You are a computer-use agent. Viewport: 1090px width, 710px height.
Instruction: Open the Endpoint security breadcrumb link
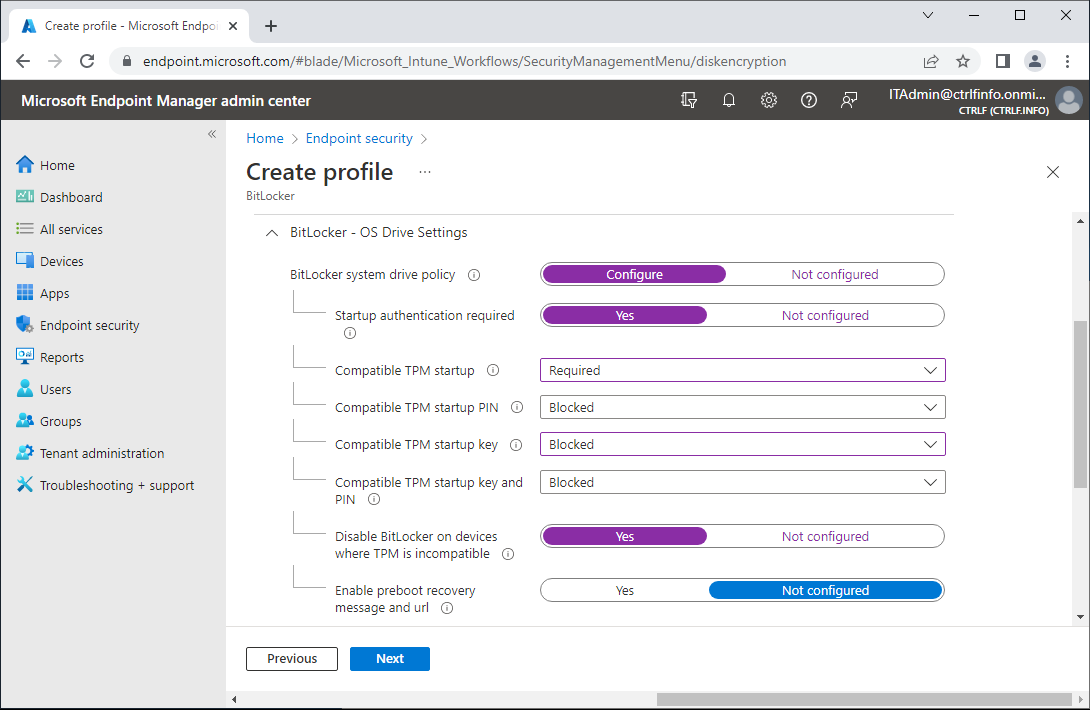pyautogui.click(x=359, y=138)
